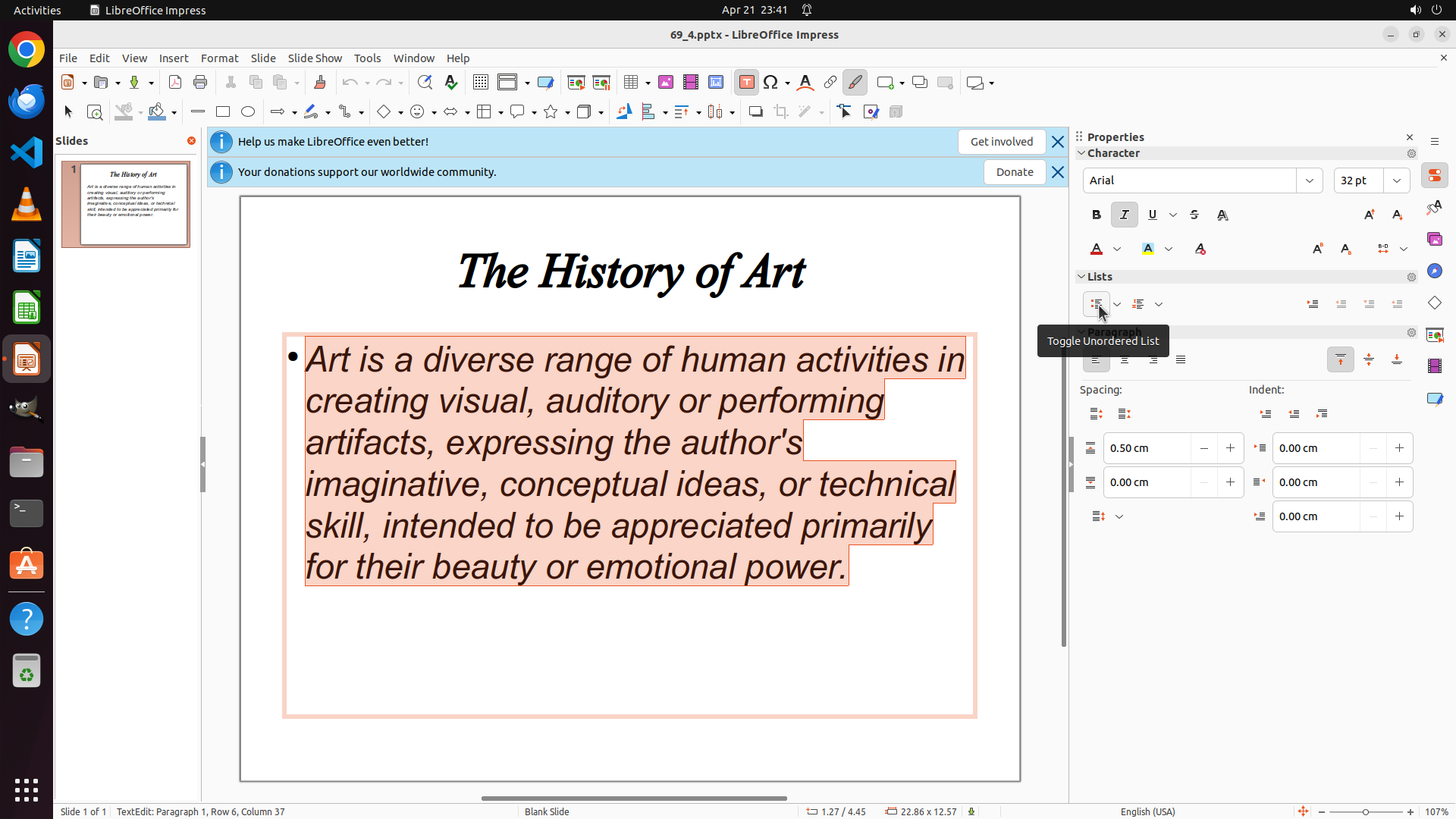Click the Export as PDF icon
This screenshot has height=819, width=1456.
[175, 83]
